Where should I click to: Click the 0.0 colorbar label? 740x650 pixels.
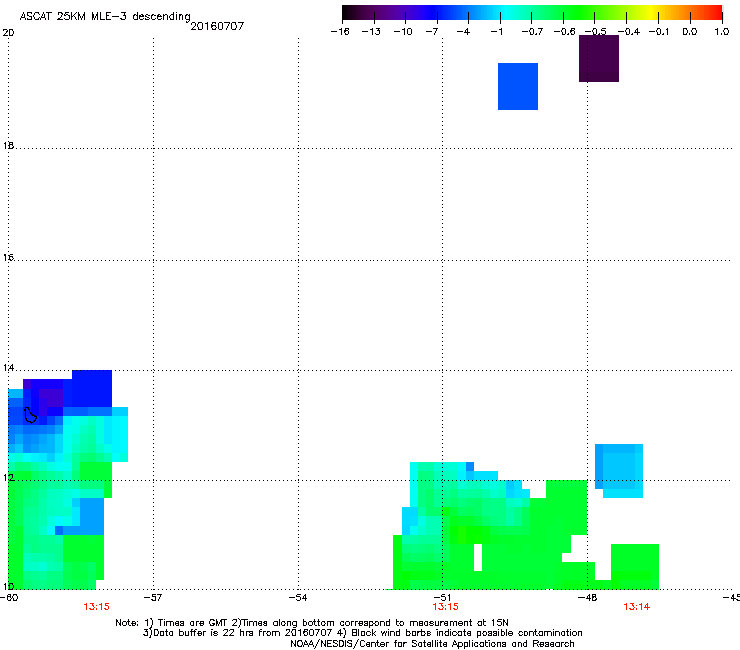pos(690,32)
